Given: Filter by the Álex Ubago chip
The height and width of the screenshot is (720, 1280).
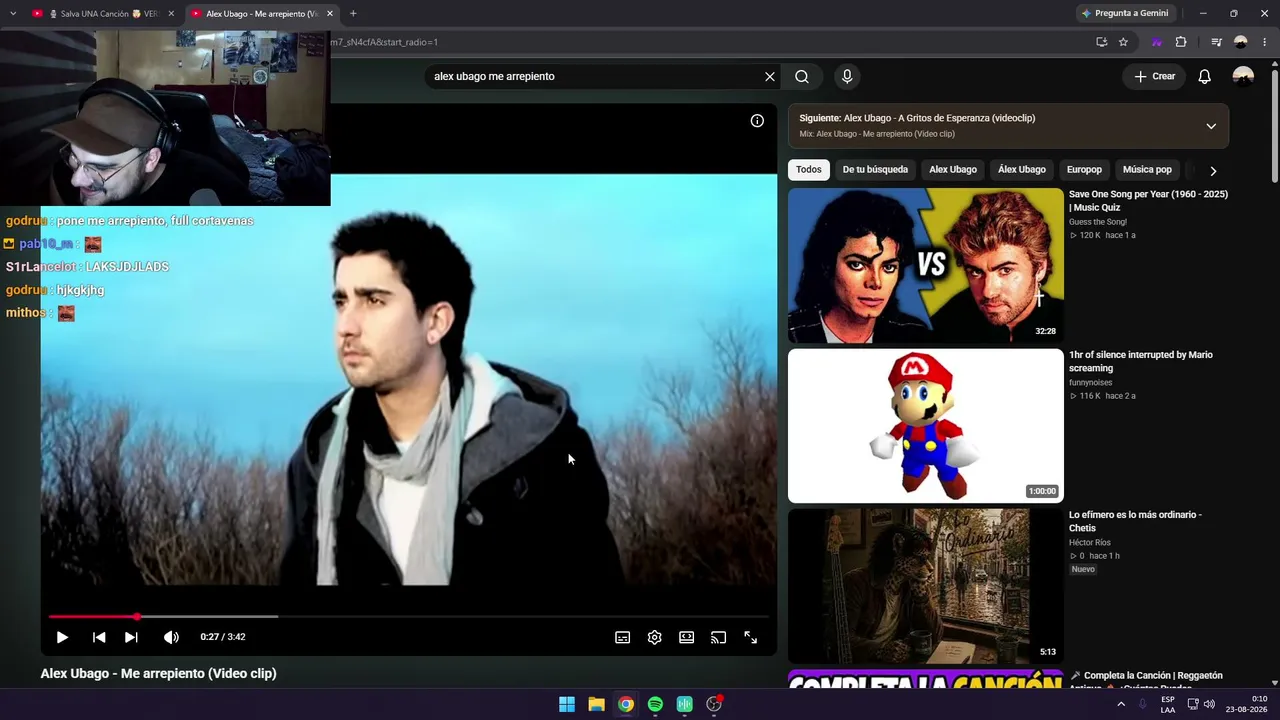Looking at the screenshot, I should pyautogui.click(x=1022, y=170).
